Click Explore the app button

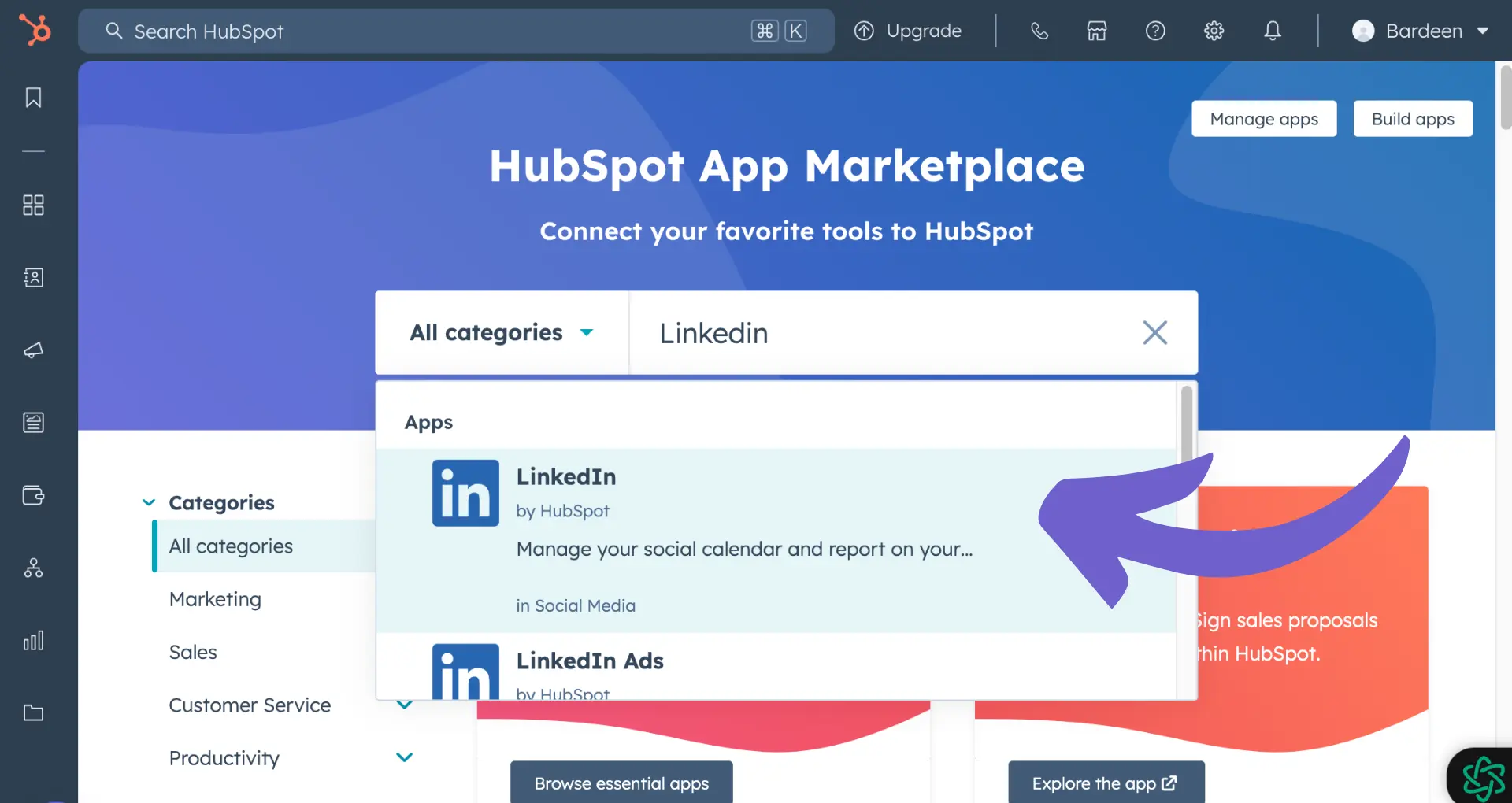[1106, 783]
